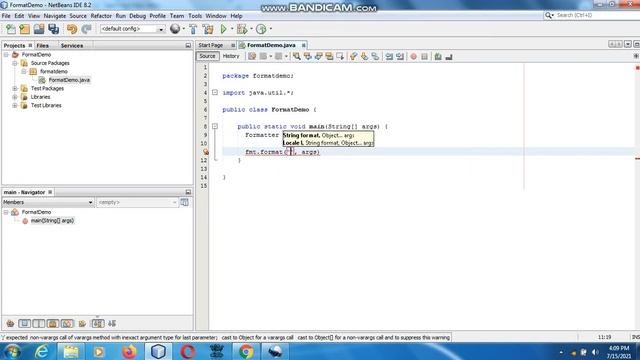Viewport: 640px width, 360px height.
Task: Open the Refactor menu
Action: tap(101, 16)
